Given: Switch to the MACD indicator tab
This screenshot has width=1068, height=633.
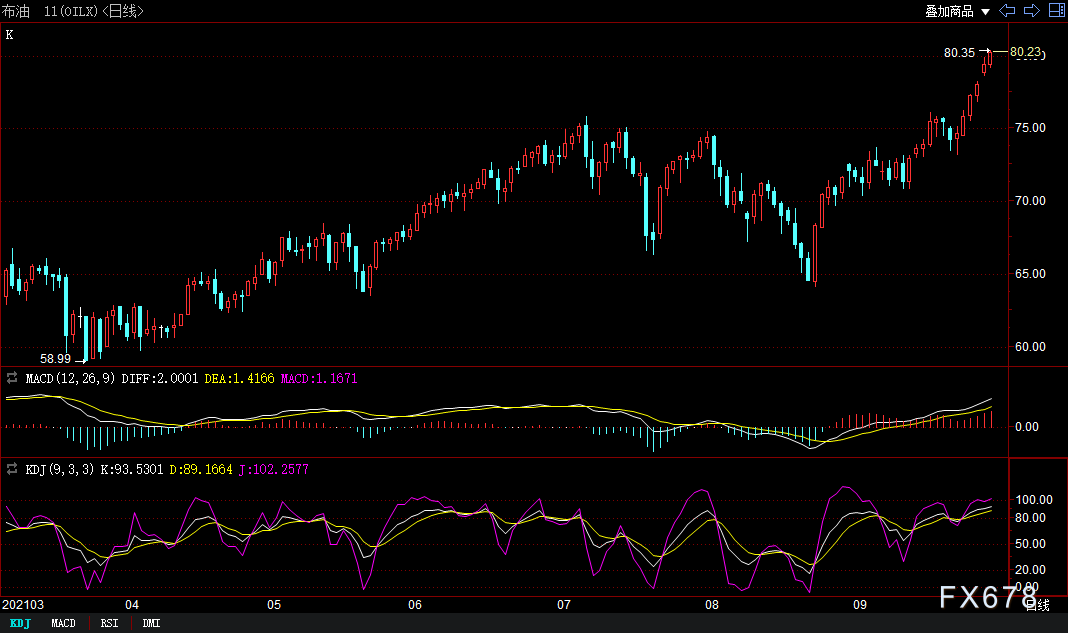Looking at the screenshot, I should click(63, 623).
